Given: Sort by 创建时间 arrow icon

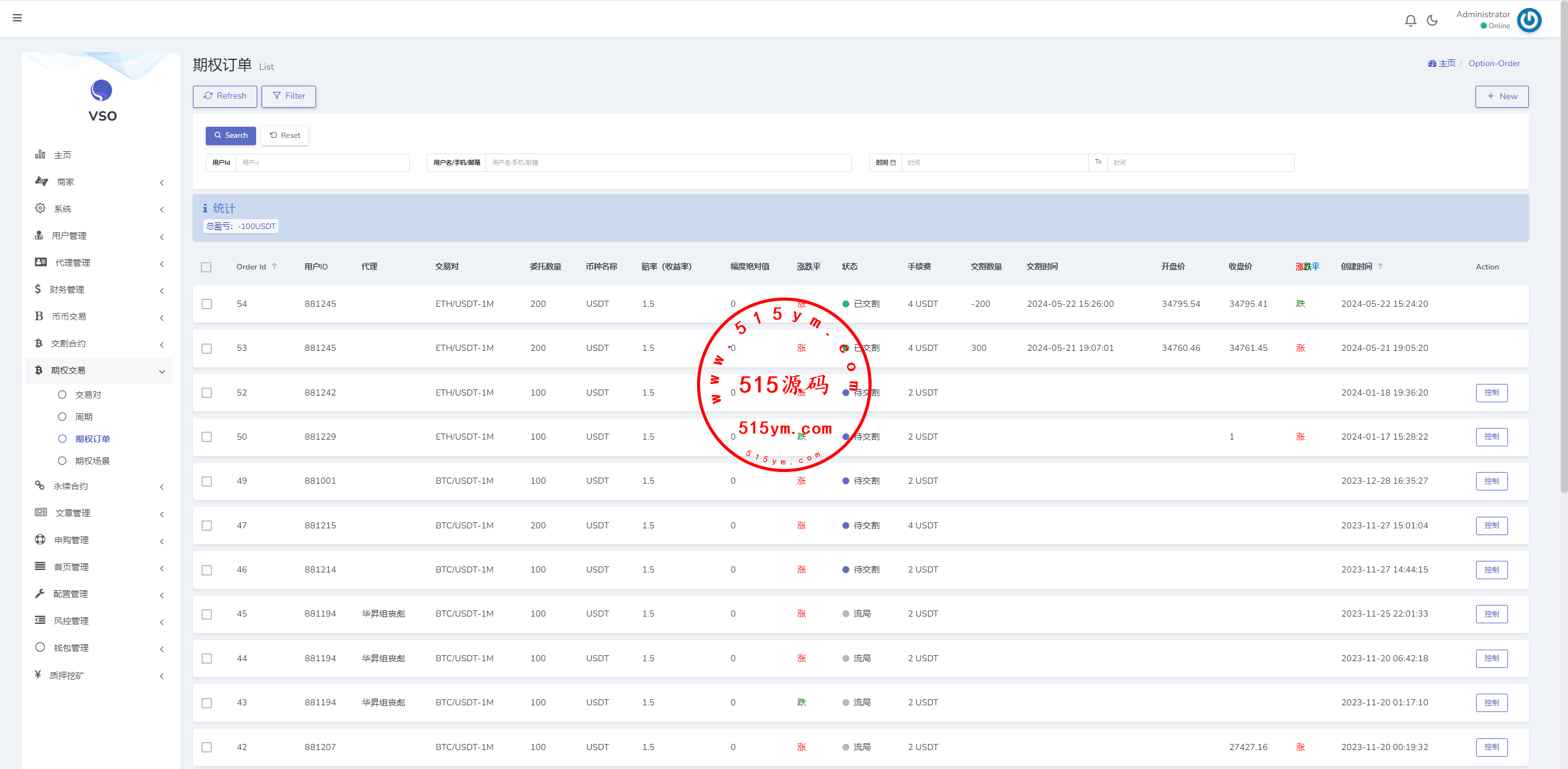Looking at the screenshot, I should point(1381,266).
